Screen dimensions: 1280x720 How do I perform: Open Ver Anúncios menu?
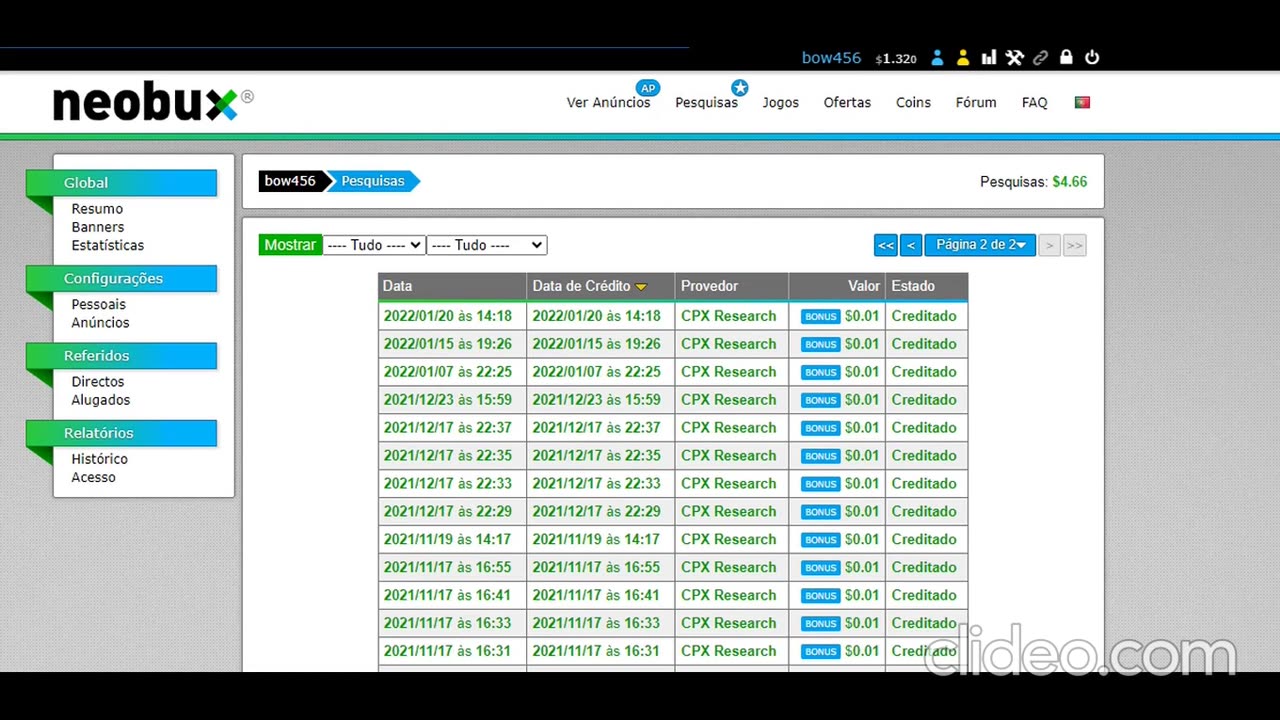click(608, 102)
